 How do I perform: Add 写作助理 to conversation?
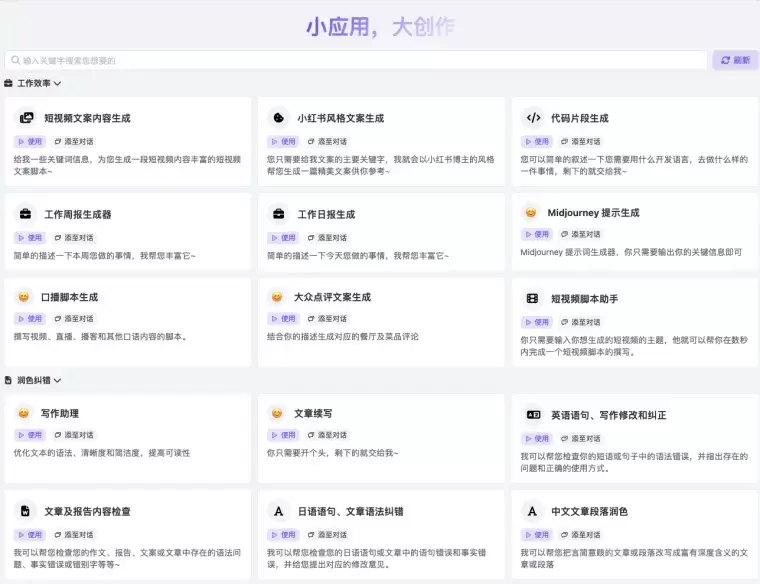coord(74,435)
